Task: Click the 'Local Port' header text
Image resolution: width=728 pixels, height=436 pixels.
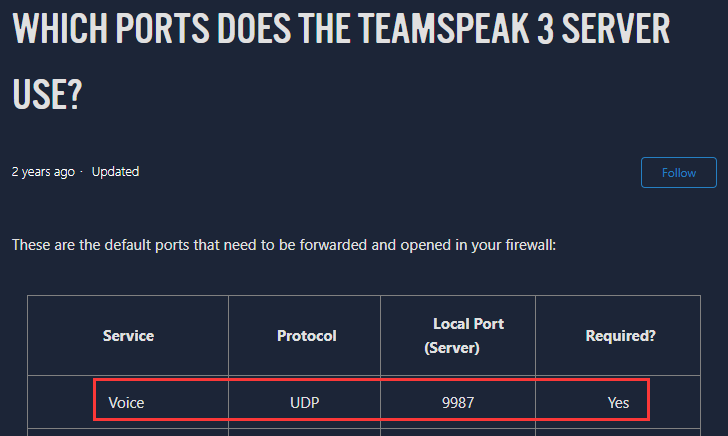Action: click(468, 324)
